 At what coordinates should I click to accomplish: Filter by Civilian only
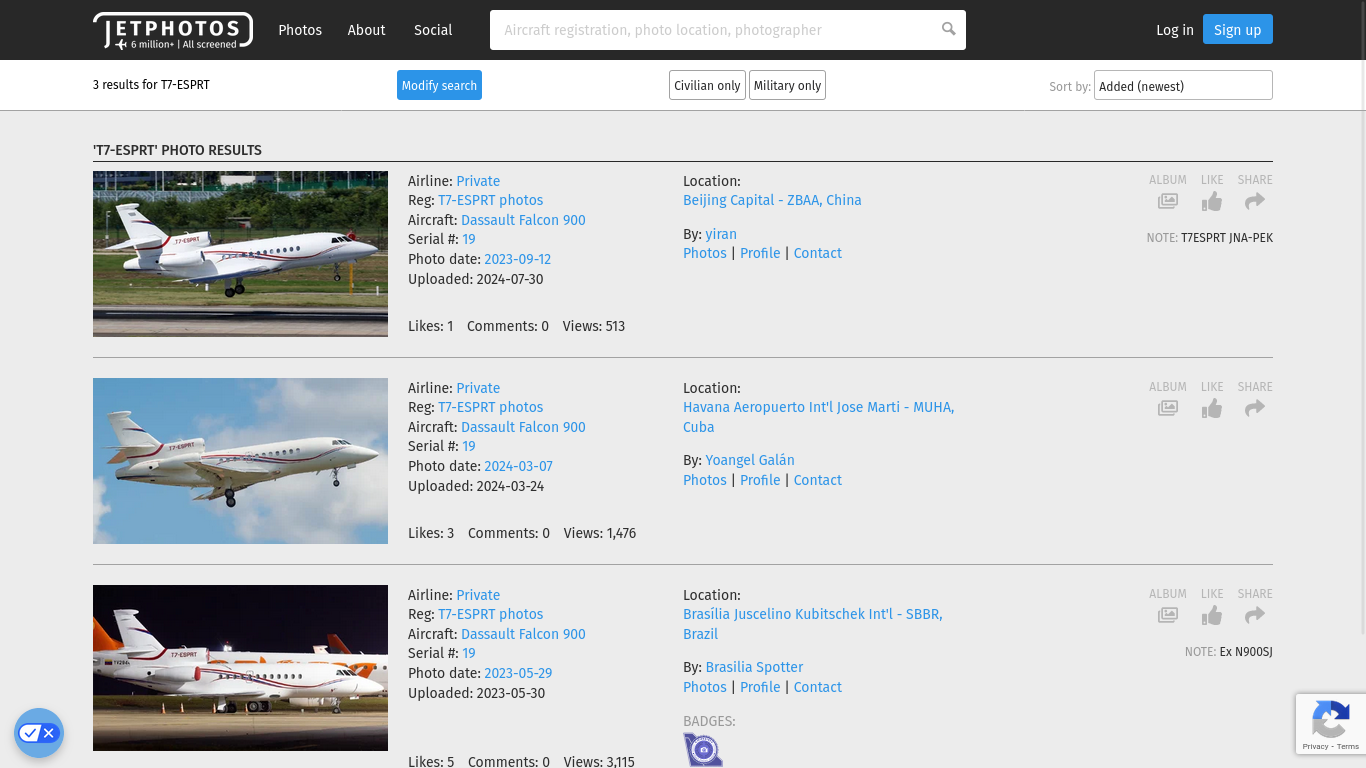707,85
